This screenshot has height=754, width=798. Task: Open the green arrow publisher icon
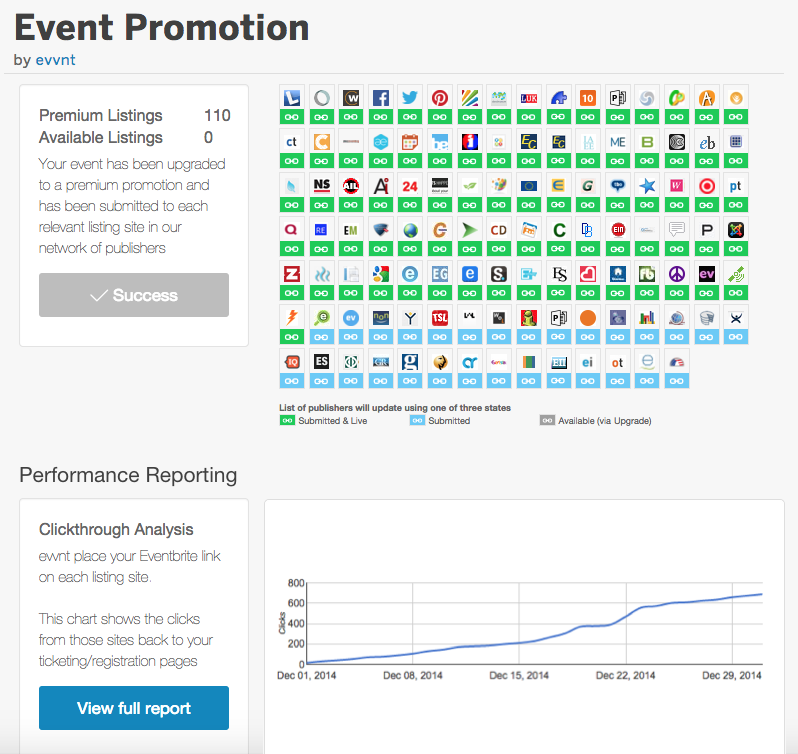(469, 230)
